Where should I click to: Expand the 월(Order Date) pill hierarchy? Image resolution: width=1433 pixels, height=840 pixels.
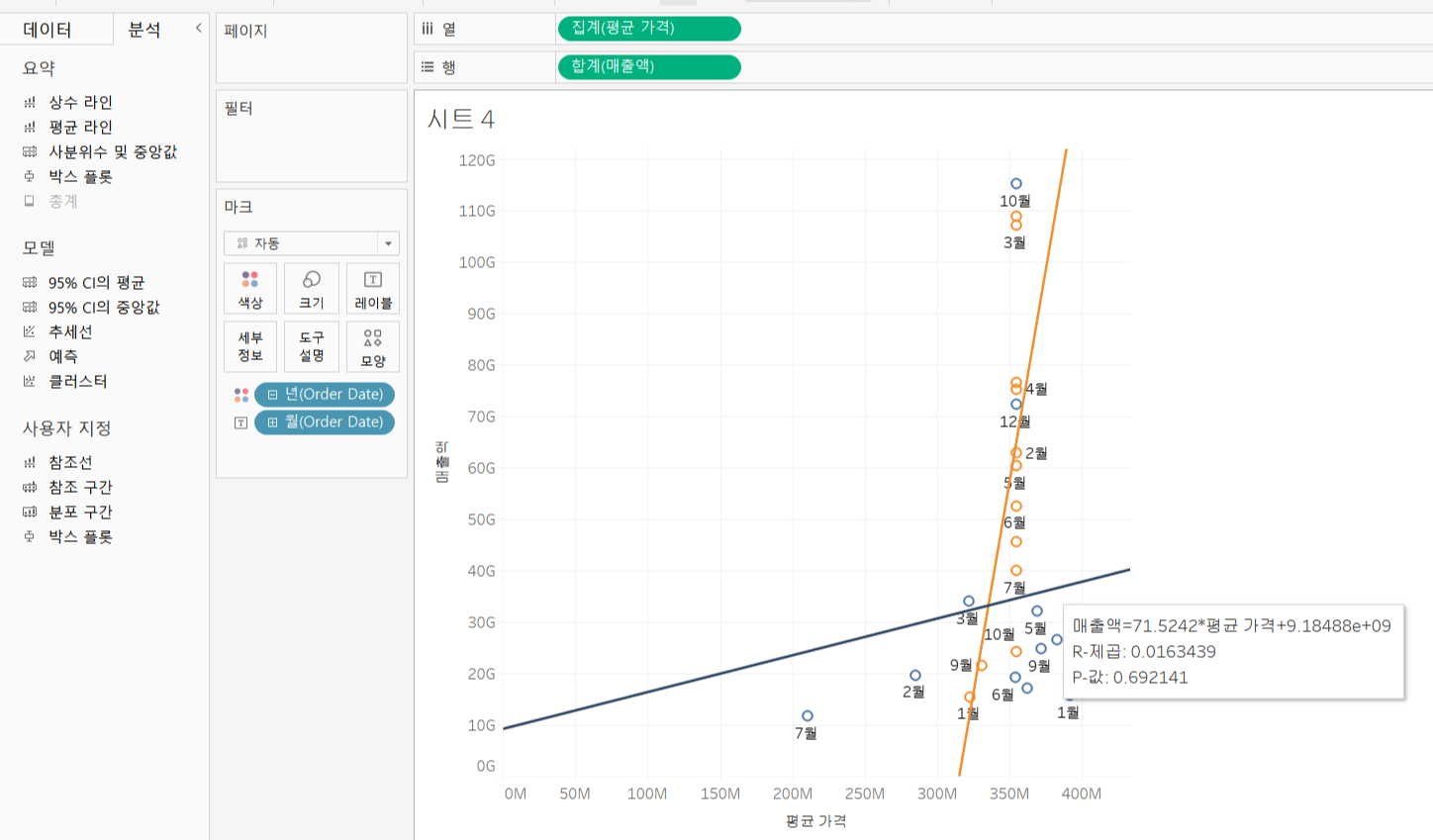point(272,422)
